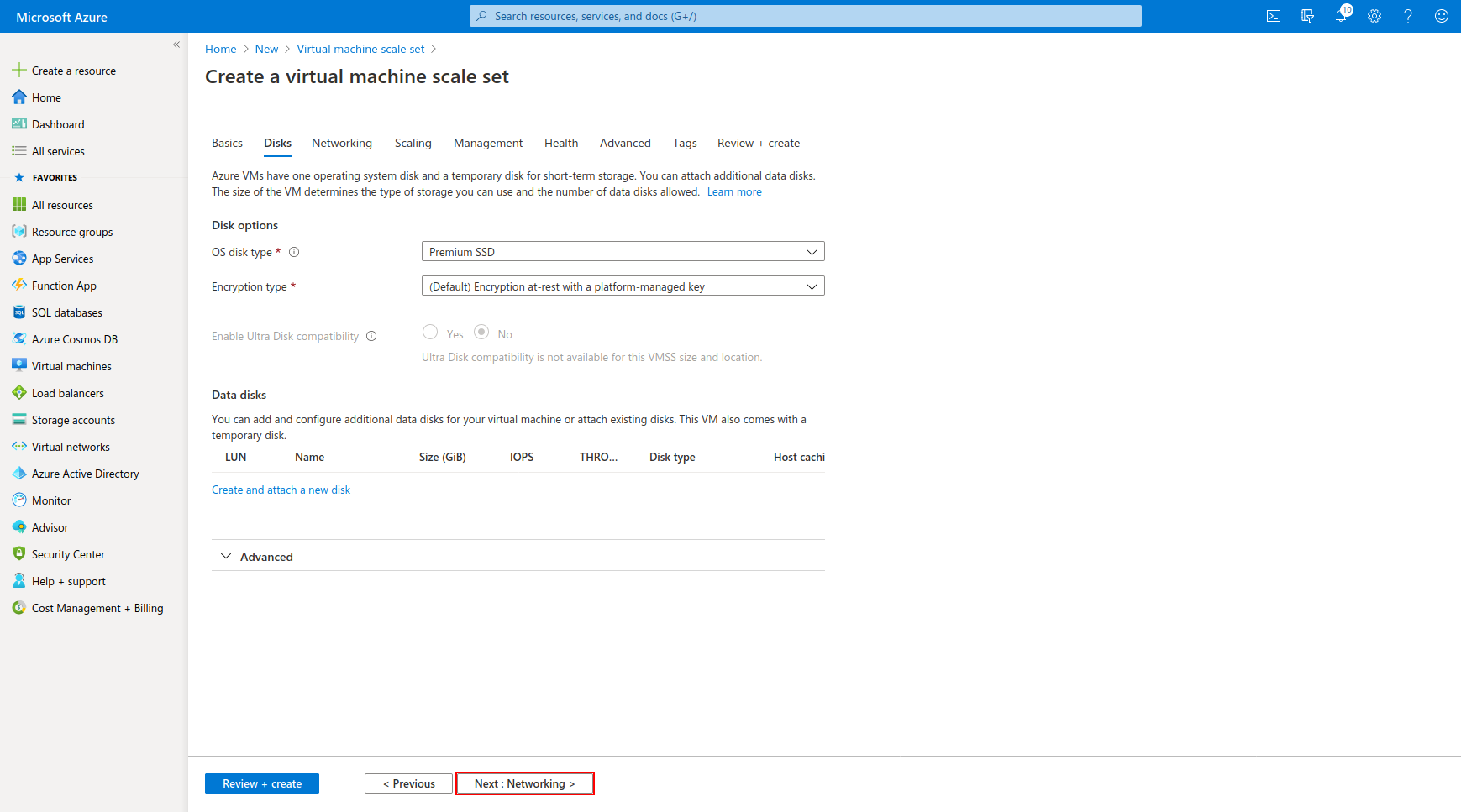
Task: Click the Security Center shield icon
Action: pyautogui.click(x=19, y=554)
